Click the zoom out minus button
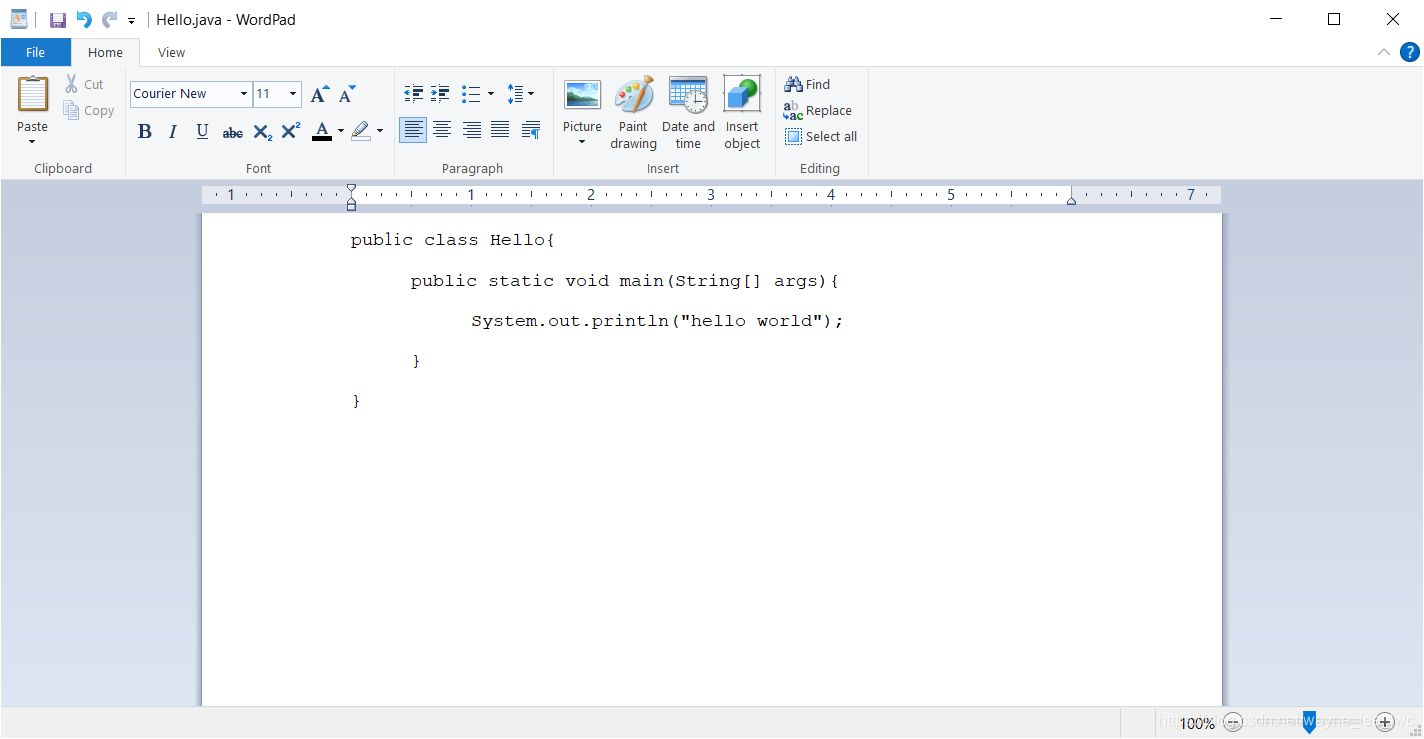 (1233, 721)
